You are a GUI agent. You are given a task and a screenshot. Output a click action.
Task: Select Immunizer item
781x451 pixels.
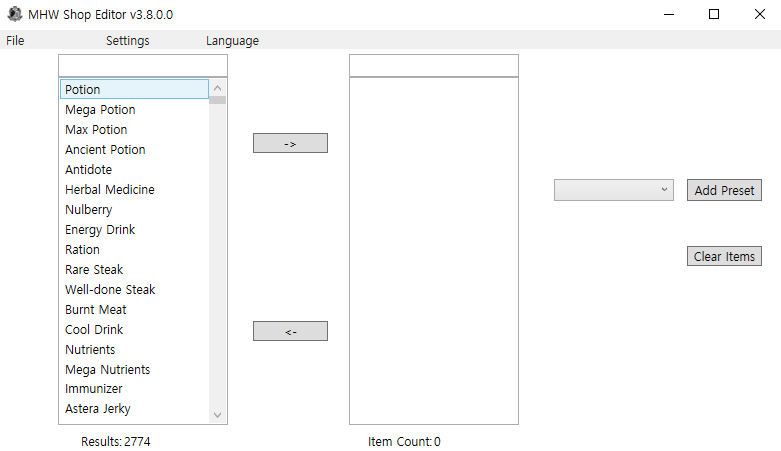134,389
